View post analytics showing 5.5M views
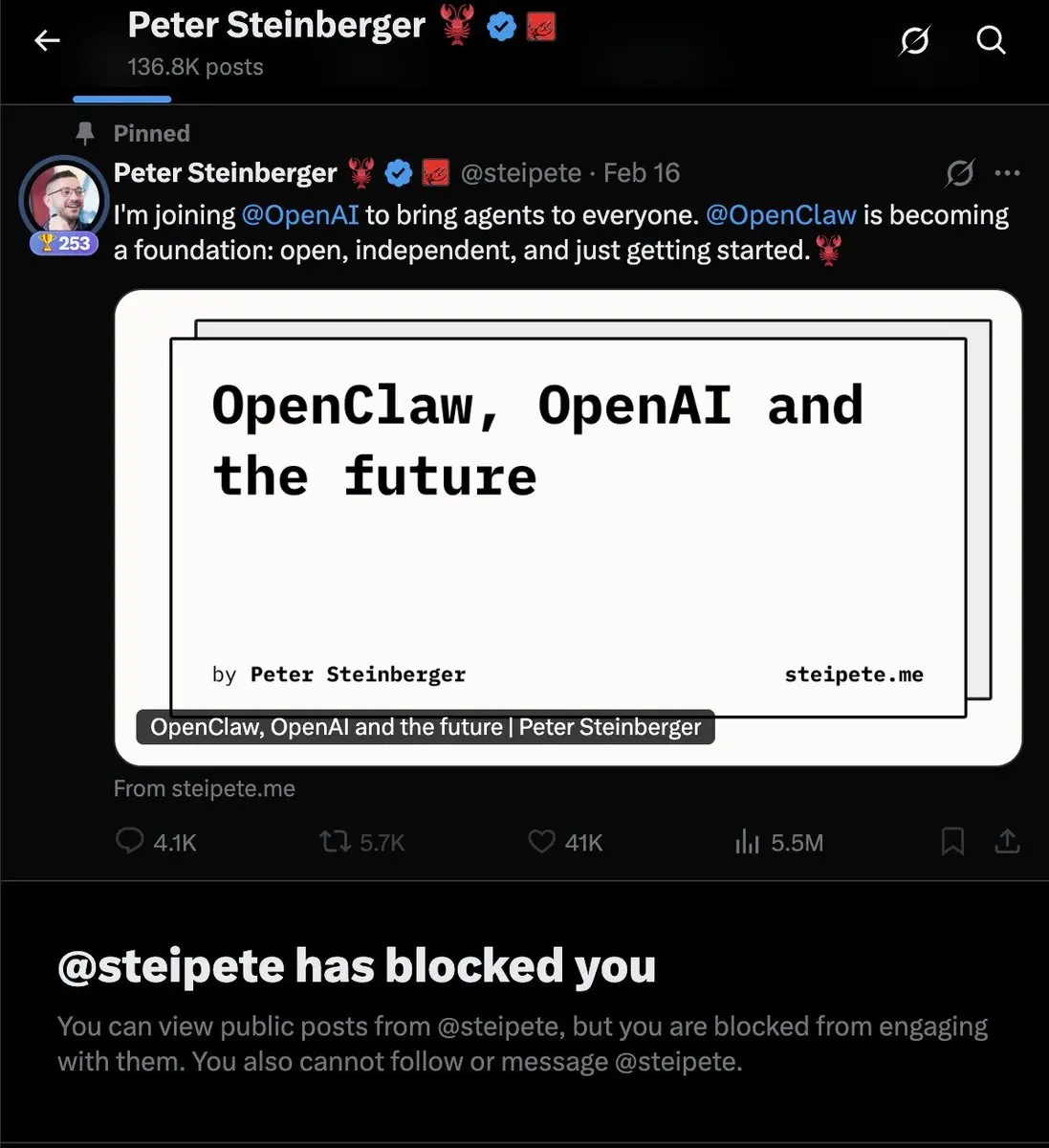This screenshot has height=1148, width=1049. pos(778,842)
